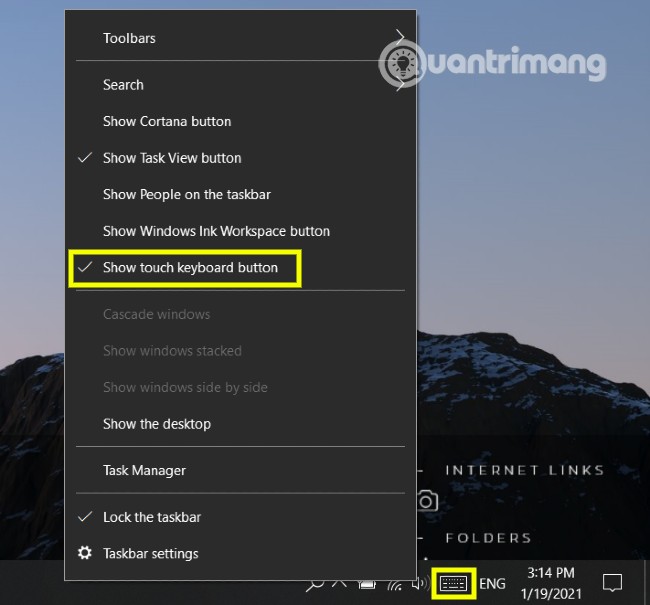The height and width of the screenshot is (605, 650).
Task: Open the Wi-Fi network tray icon
Action: 395,584
